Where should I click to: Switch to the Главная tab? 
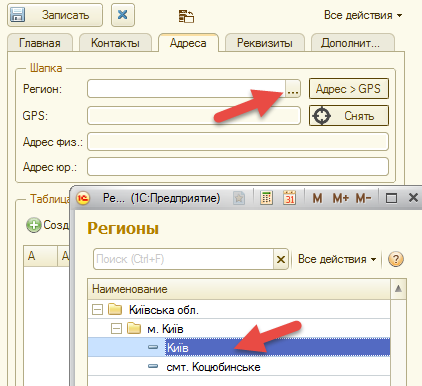pyautogui.click(x=40, y=43)
